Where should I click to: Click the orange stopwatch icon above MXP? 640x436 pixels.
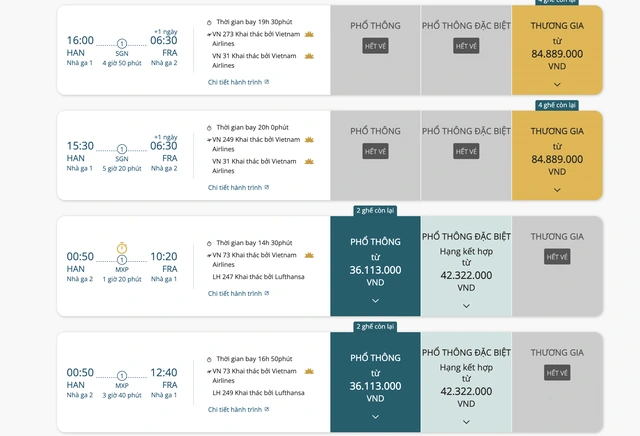pyautogui.click(x=122, y=248)
